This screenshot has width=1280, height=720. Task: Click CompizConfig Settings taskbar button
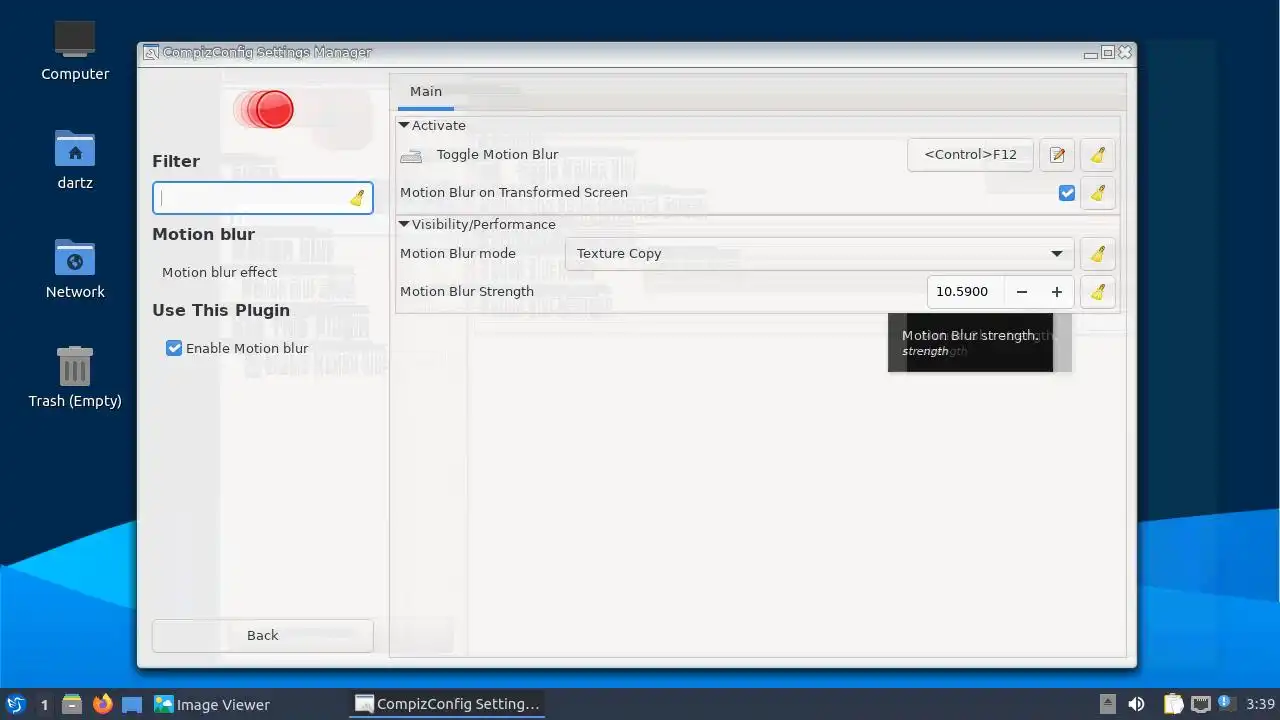pos(448,704)
